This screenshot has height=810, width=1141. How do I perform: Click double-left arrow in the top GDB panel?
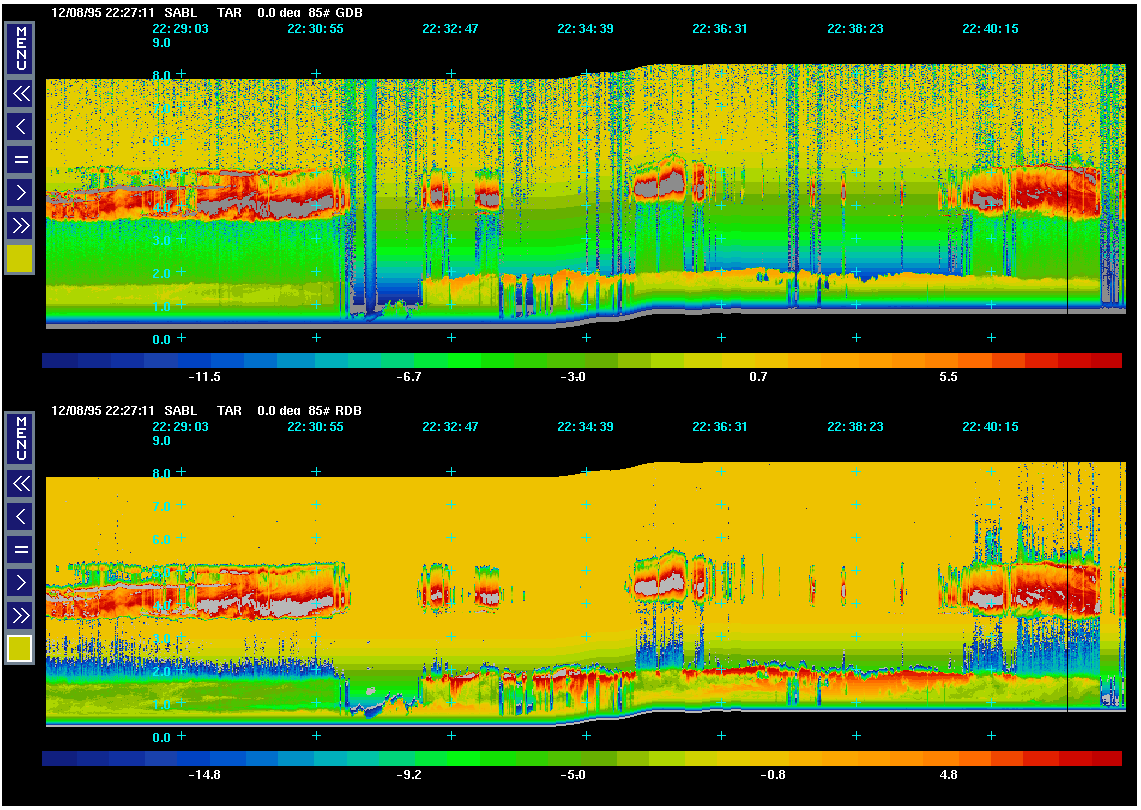click(x=20, y=94)
